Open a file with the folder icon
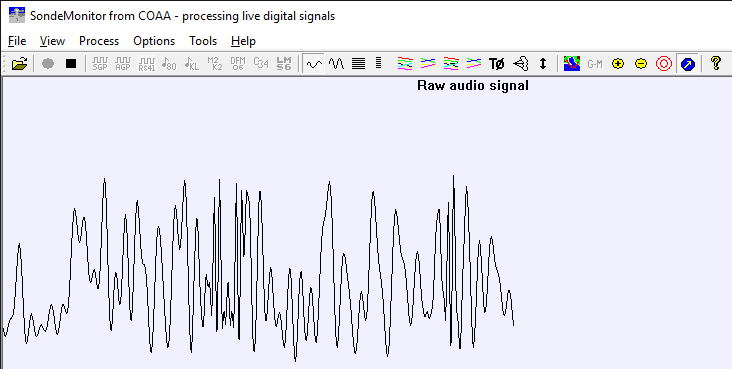Viewport: 732px width, 369px height. coord(20,64)
